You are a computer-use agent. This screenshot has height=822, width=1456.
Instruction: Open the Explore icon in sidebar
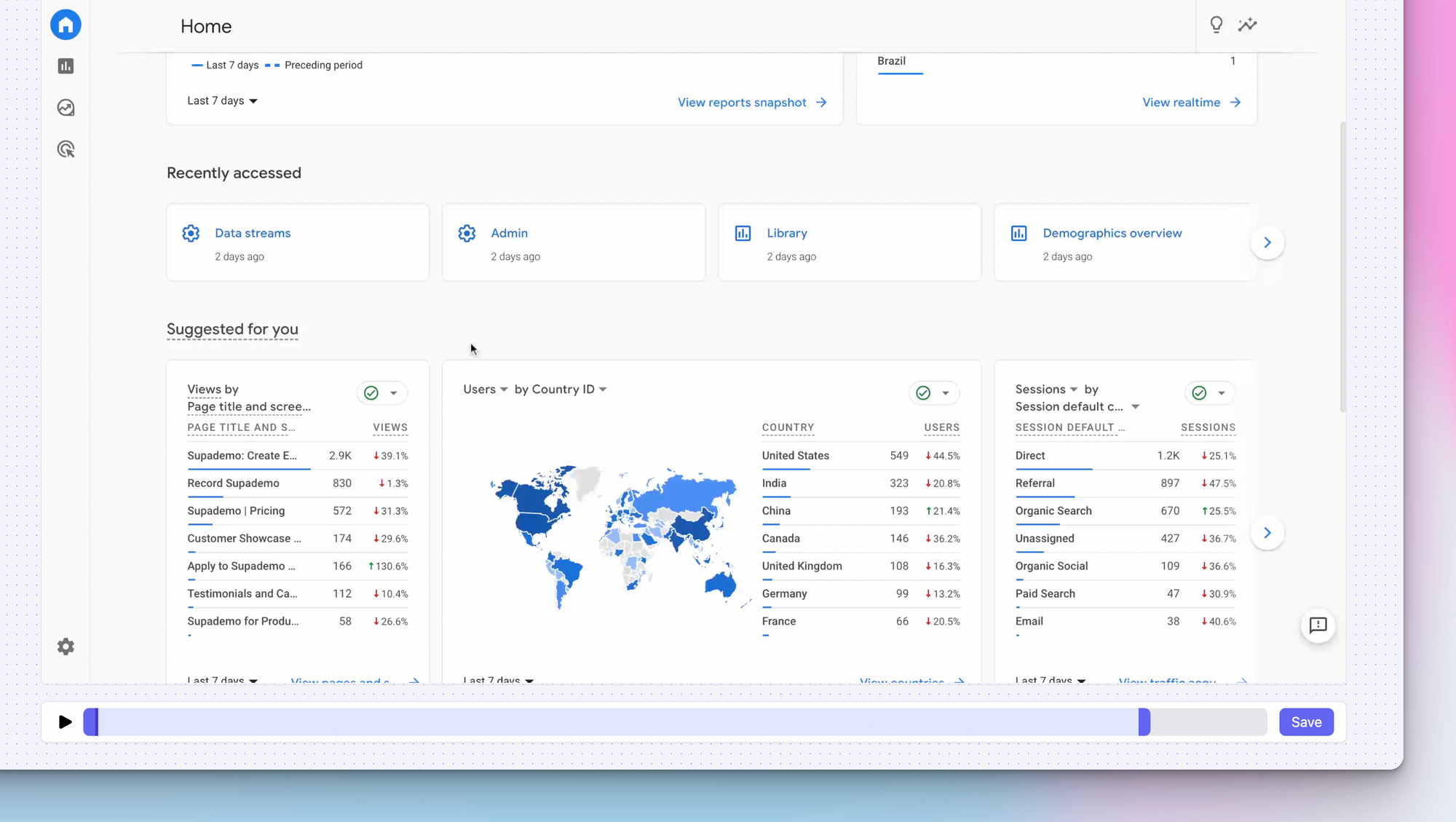click(x=66, y=108)
